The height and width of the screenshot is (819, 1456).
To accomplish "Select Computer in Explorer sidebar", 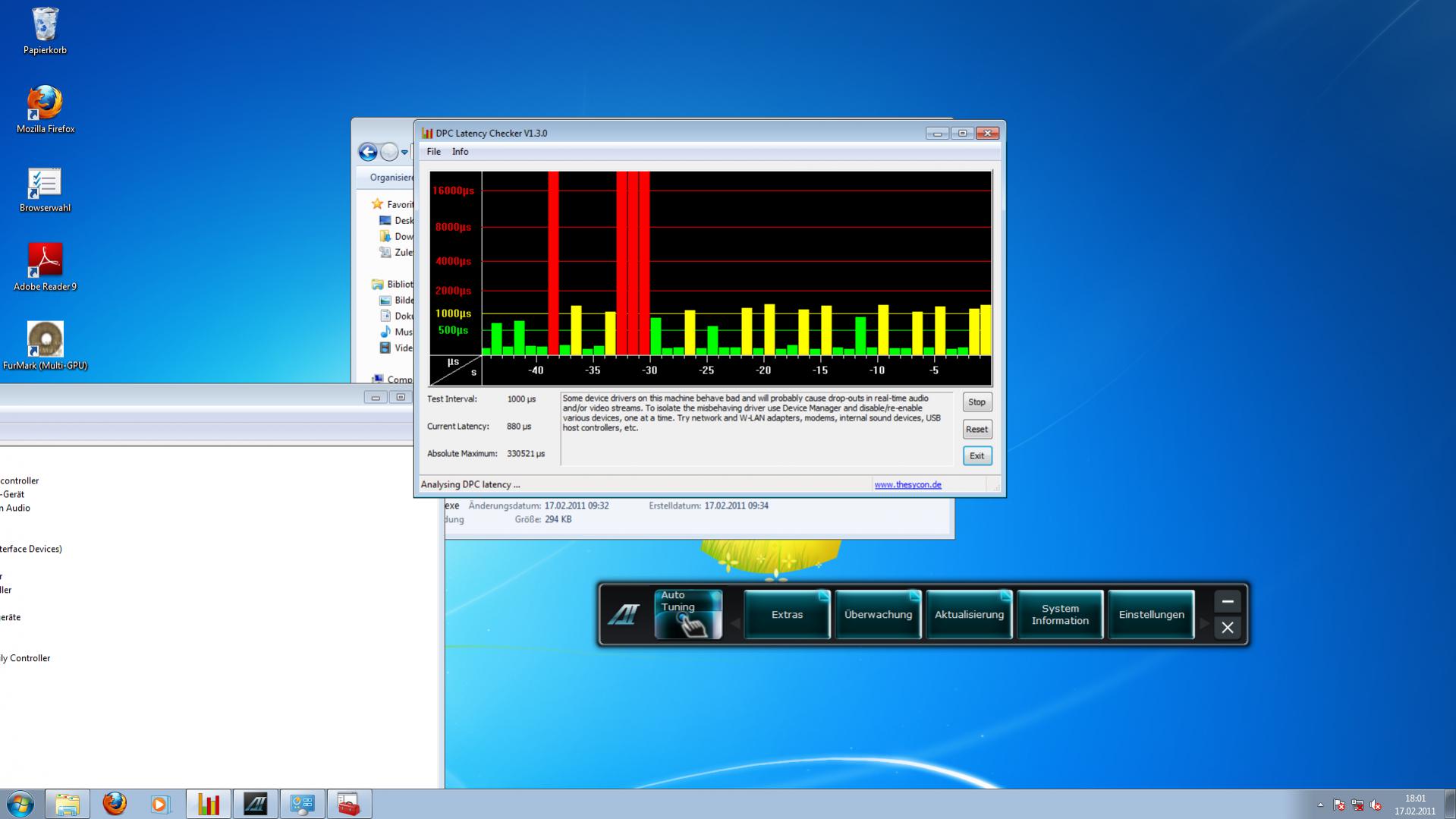I will click(x=392, y=379).
